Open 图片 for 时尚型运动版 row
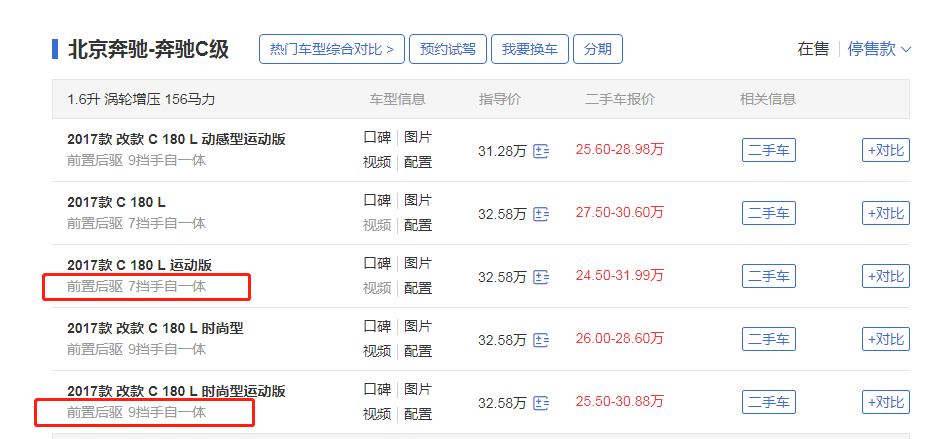 coord(418,389)
